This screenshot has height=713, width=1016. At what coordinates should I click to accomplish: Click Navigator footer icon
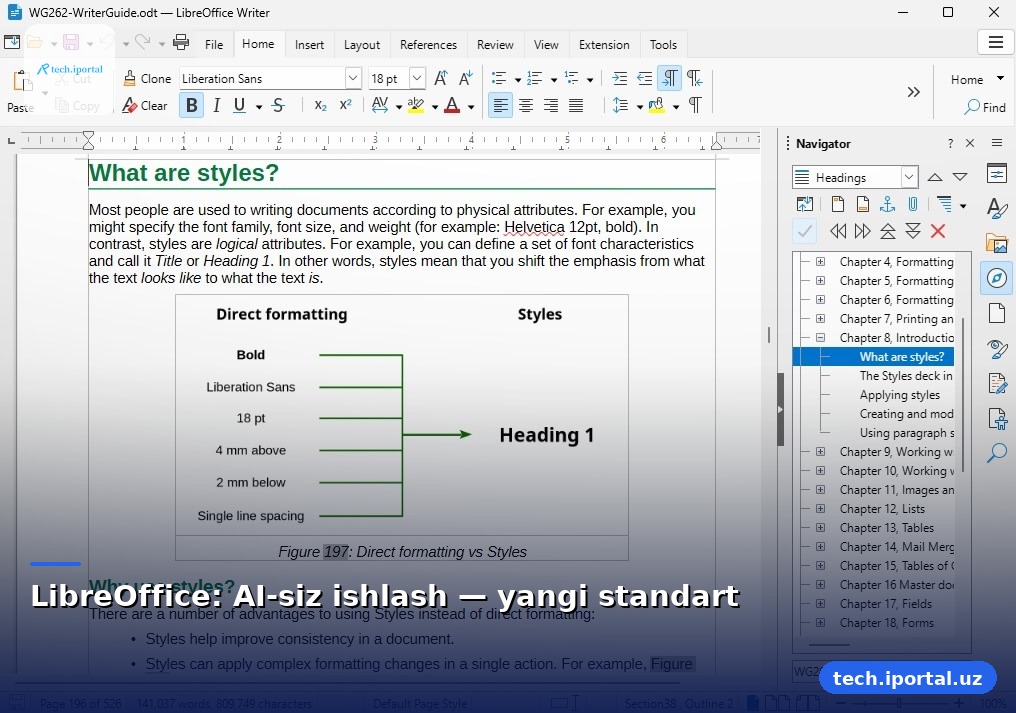pyautogui.click(x=862, y=205)
